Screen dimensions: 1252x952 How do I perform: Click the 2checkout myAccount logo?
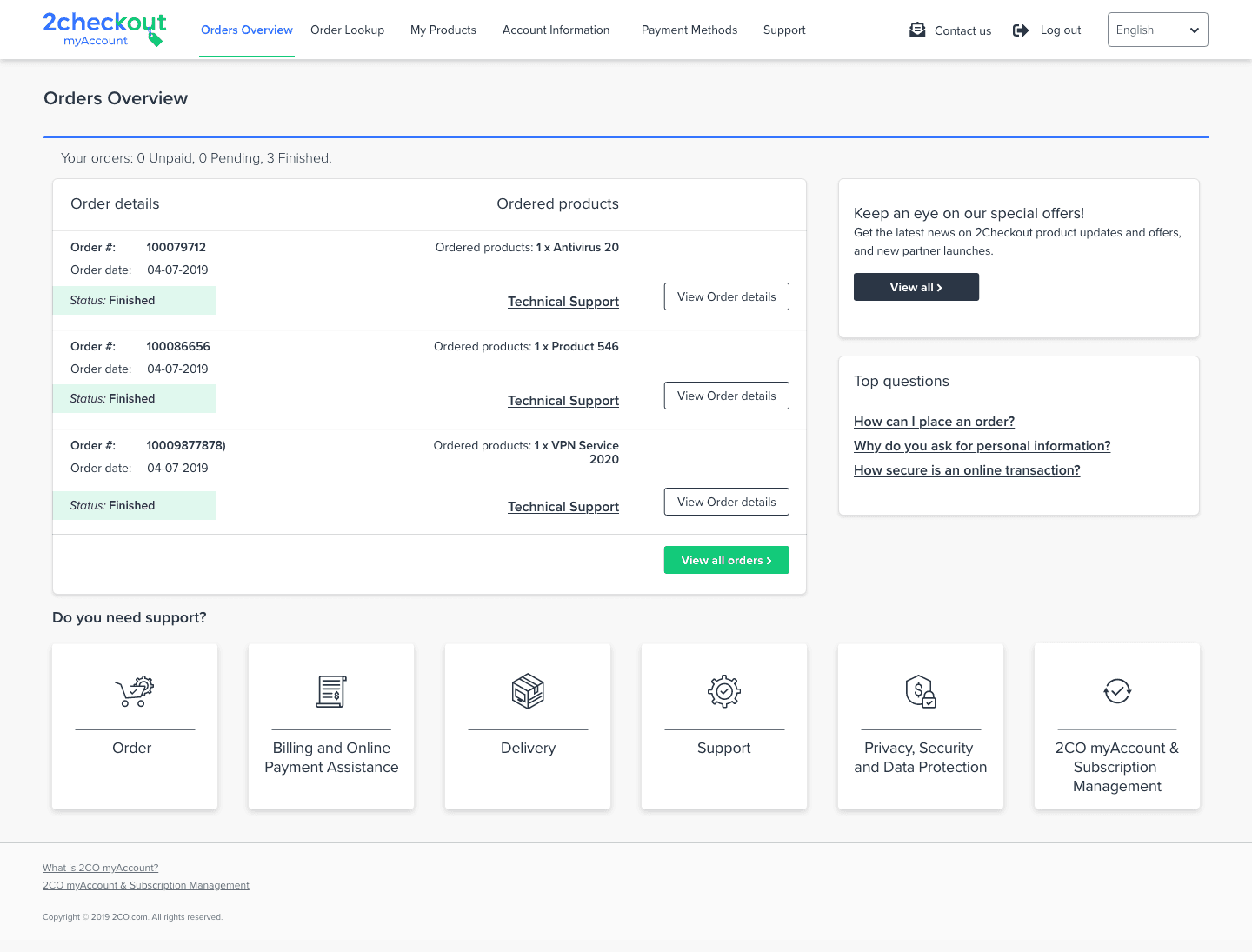click(104, 30)
